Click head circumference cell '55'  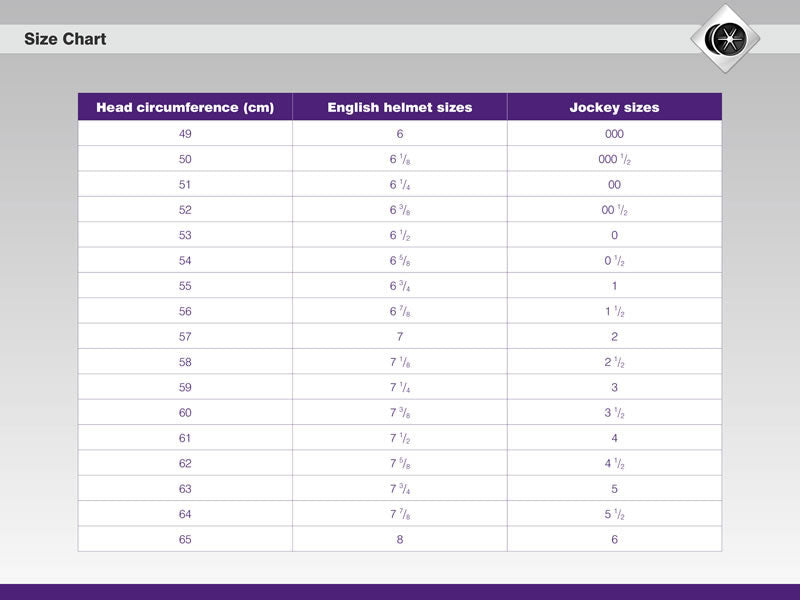(x=185, y=286)
